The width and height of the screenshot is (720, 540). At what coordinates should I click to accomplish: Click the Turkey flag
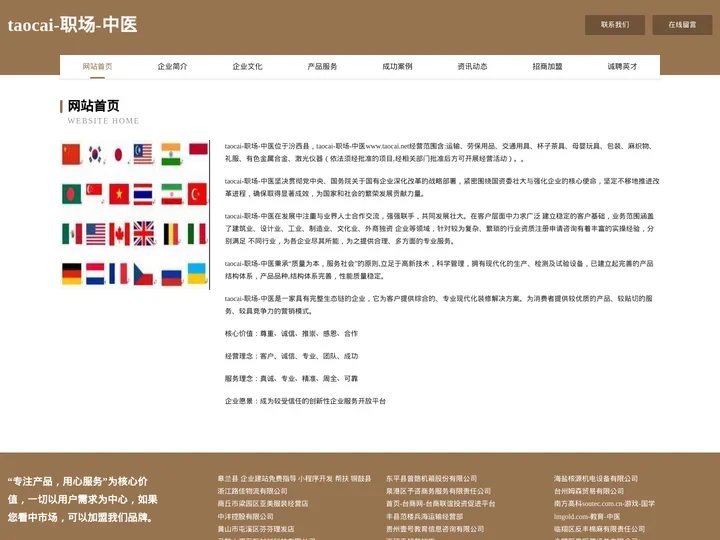point(197,194)
